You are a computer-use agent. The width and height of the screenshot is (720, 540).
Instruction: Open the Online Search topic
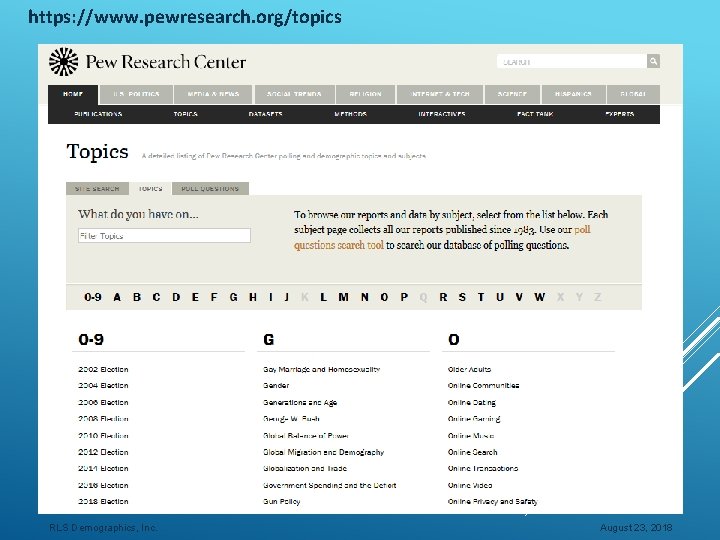click(x=472, y=452)
